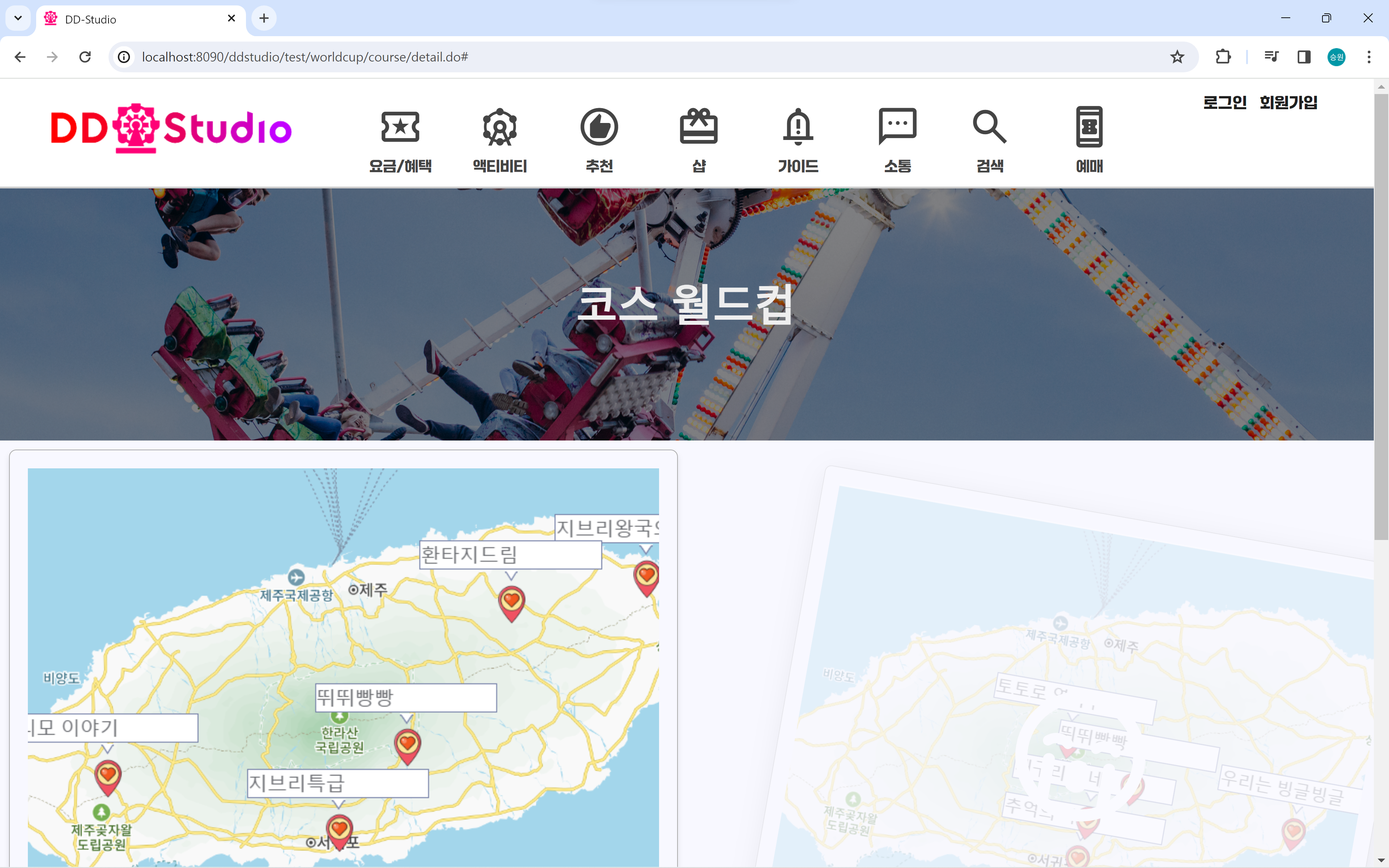Click the 로그인 link
The width and height of the screenshot is (1389, 868).
tap(1225, 102)
